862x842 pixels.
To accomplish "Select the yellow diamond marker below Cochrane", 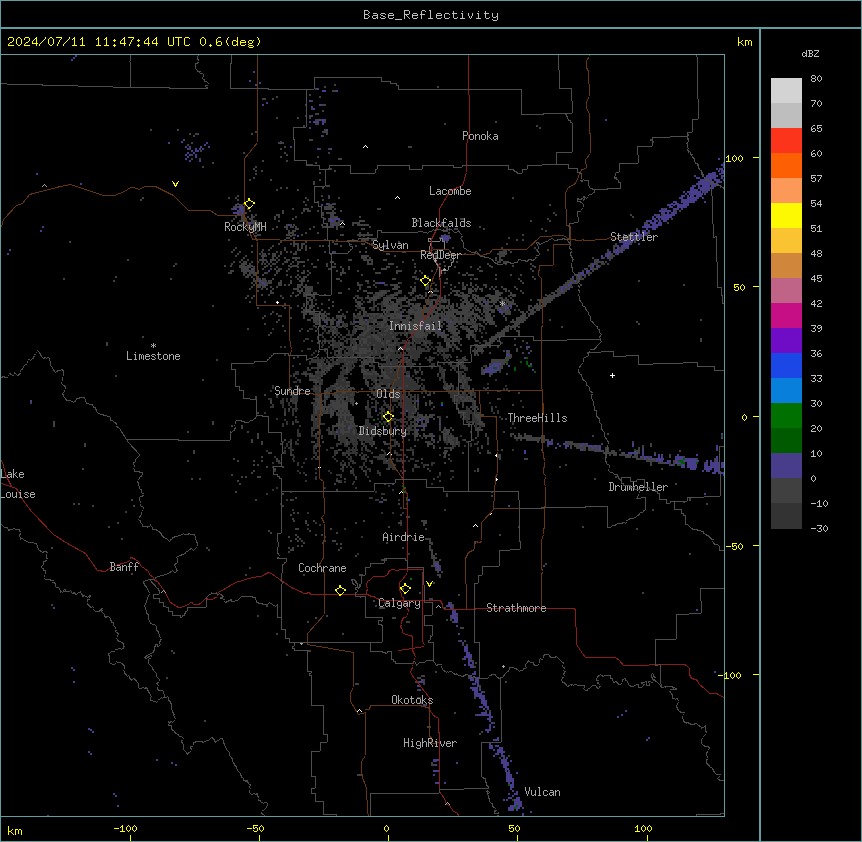I will pyautogui.click(x=340, y=590).
